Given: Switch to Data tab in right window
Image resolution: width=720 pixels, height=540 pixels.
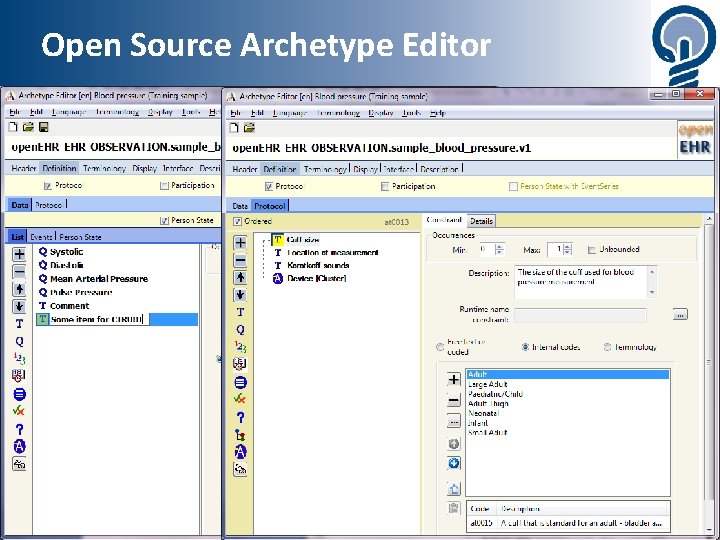Looking at the screenshot, I should (240, 206).
